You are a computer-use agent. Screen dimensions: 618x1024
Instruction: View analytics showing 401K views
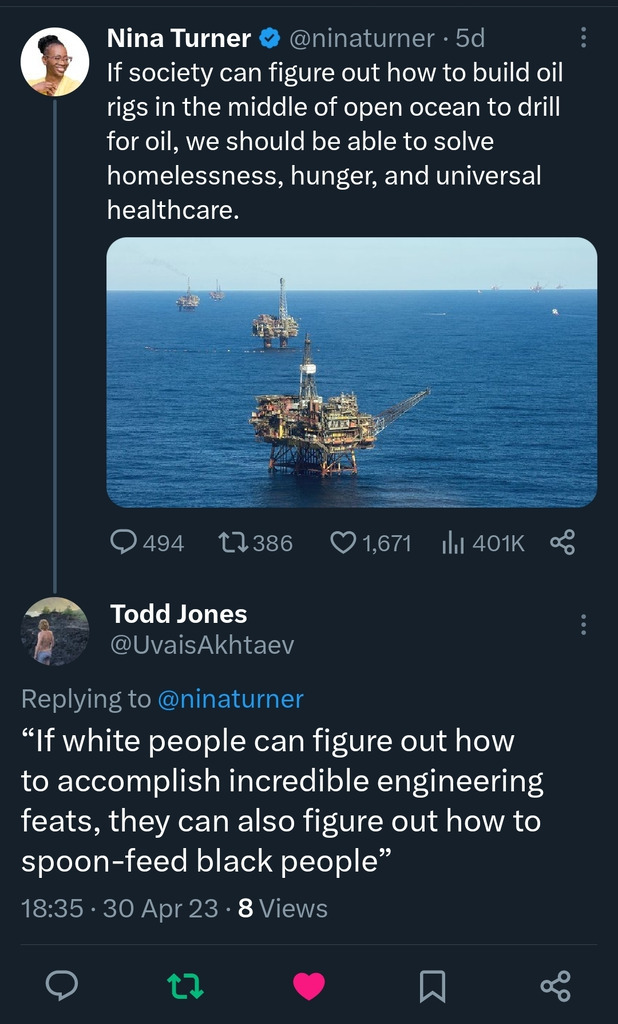pyautogui.click(x=454, y=542)
